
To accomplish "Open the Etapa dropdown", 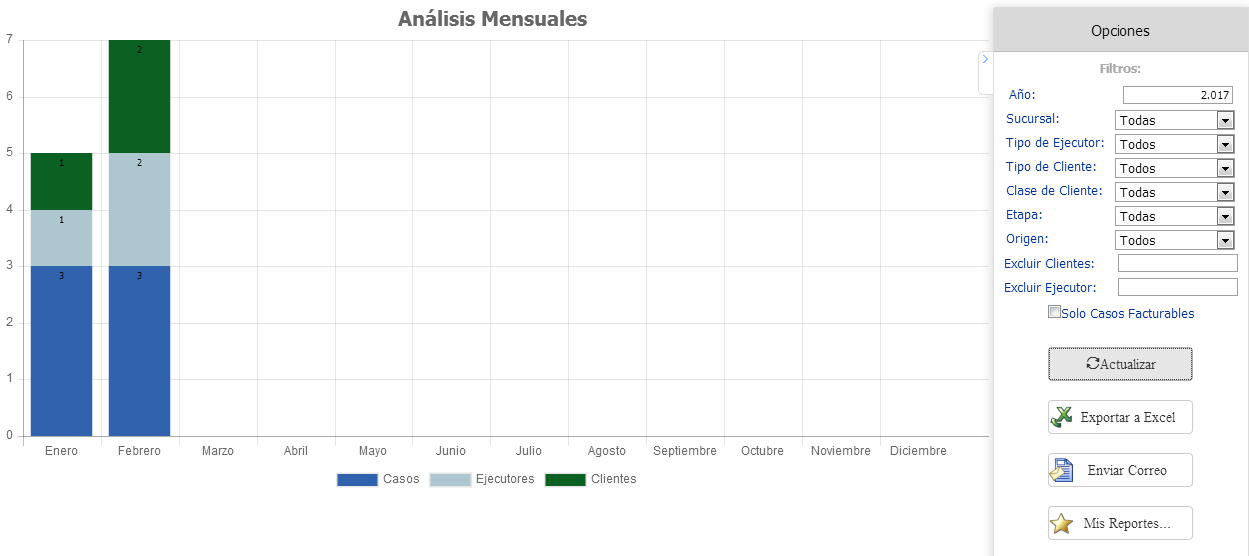I will tap(1225, 216).
